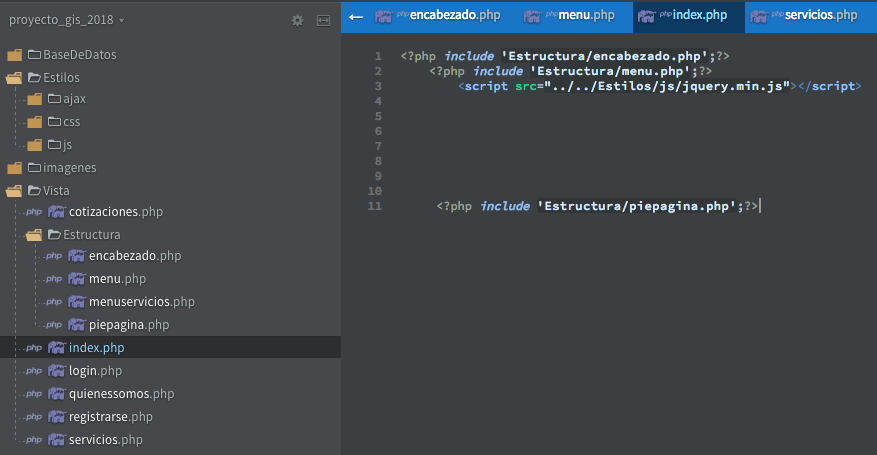Collapse the Estructura folder
This screenshot has height=455, width=877.
91,235
